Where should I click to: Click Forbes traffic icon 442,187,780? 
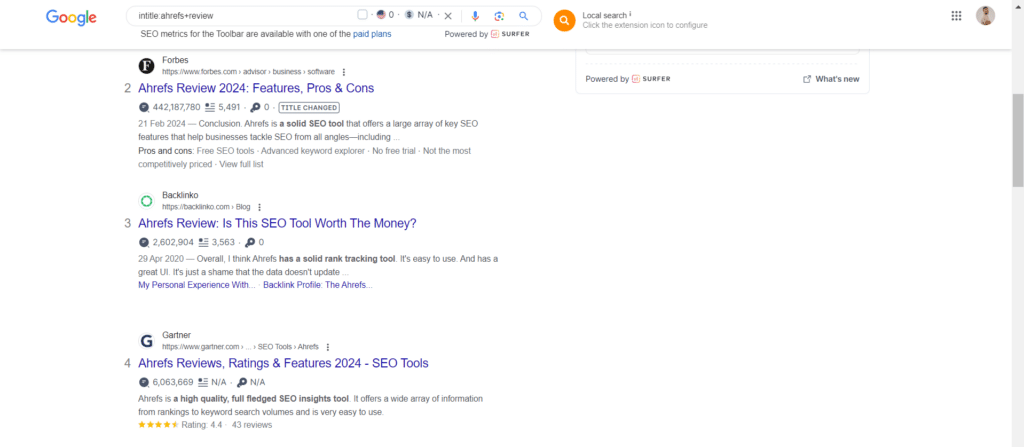(x=144, y=107)
